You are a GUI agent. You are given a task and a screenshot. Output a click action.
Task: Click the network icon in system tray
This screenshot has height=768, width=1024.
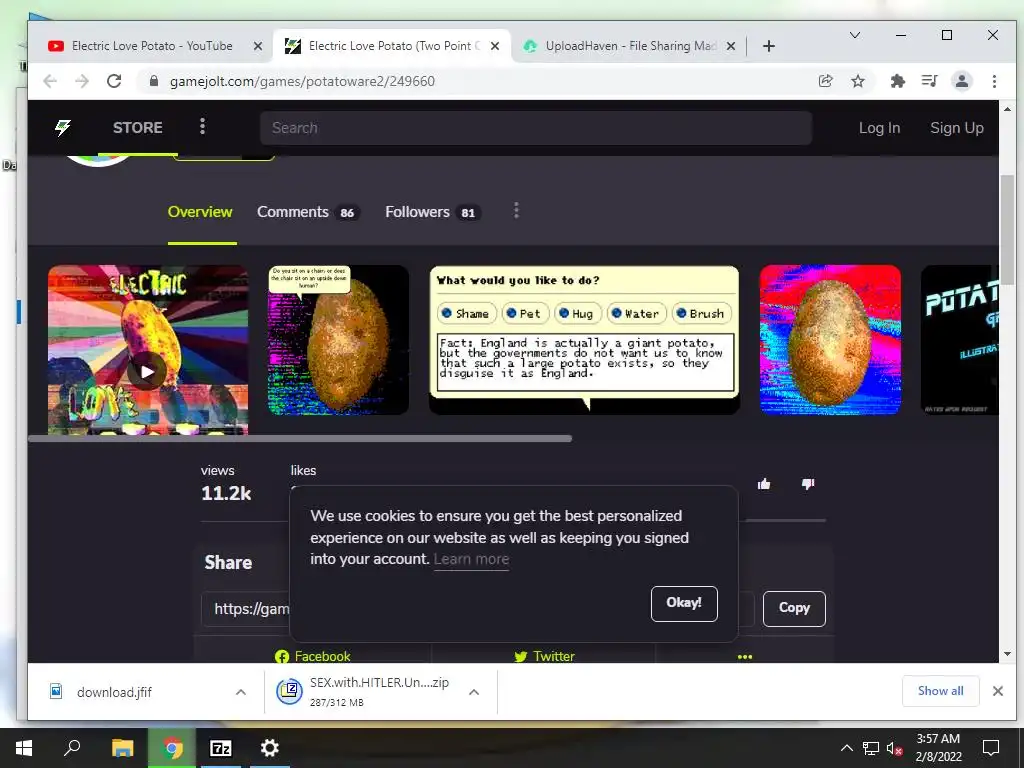pos(871,748)
